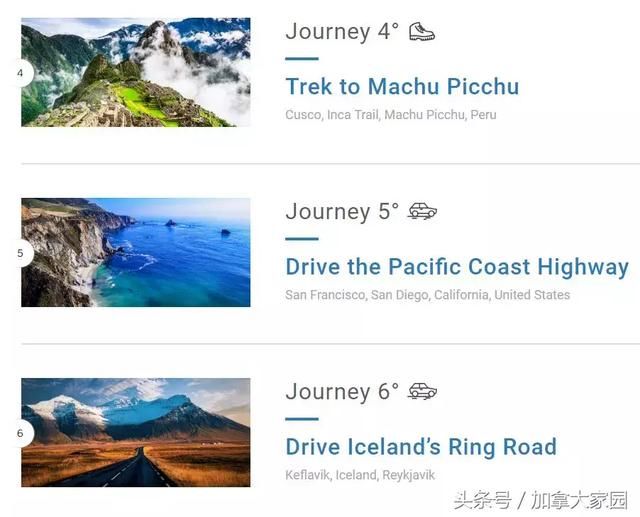The height and width of the screenshot is (517, 640).
Task: Click the Journey 6° heading
Action: tap(342, 391)
